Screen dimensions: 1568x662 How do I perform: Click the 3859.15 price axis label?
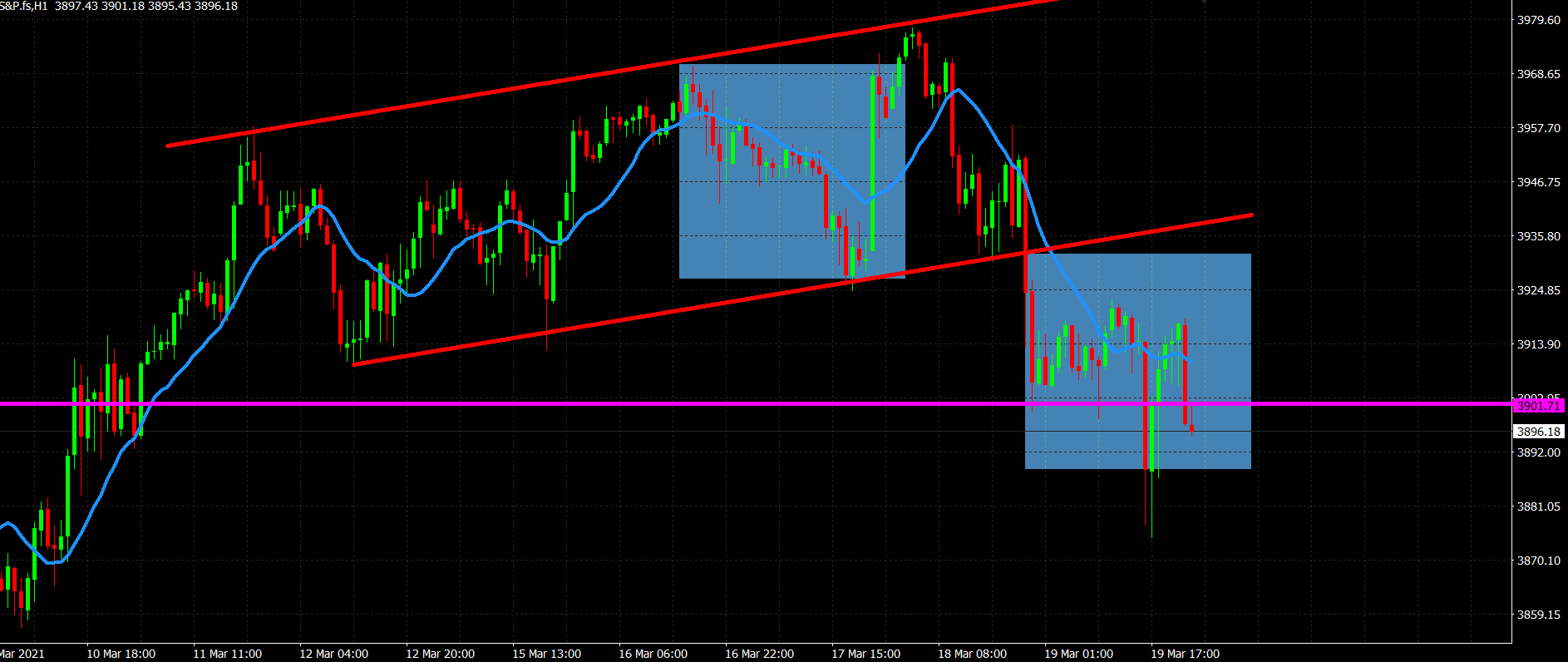[1538, 615]
